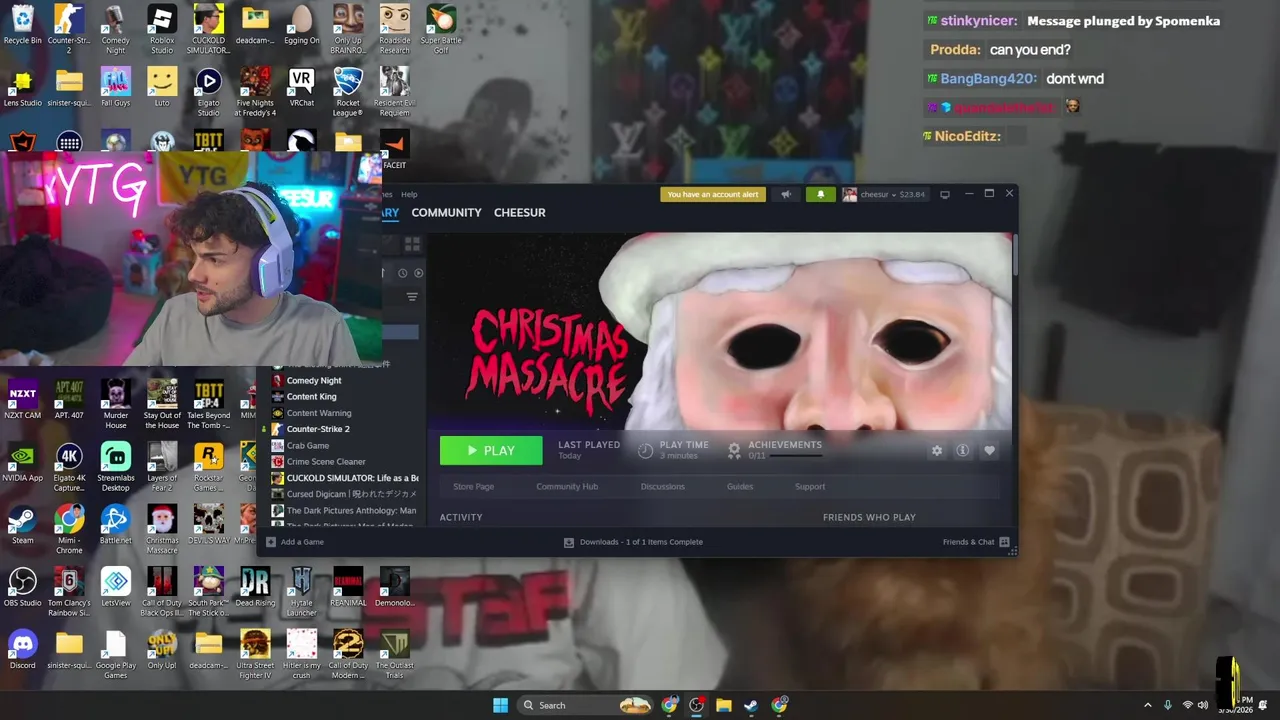Open Steam notifications bell
Viewport: 1280px width, 720px height.
click(820, 194)
